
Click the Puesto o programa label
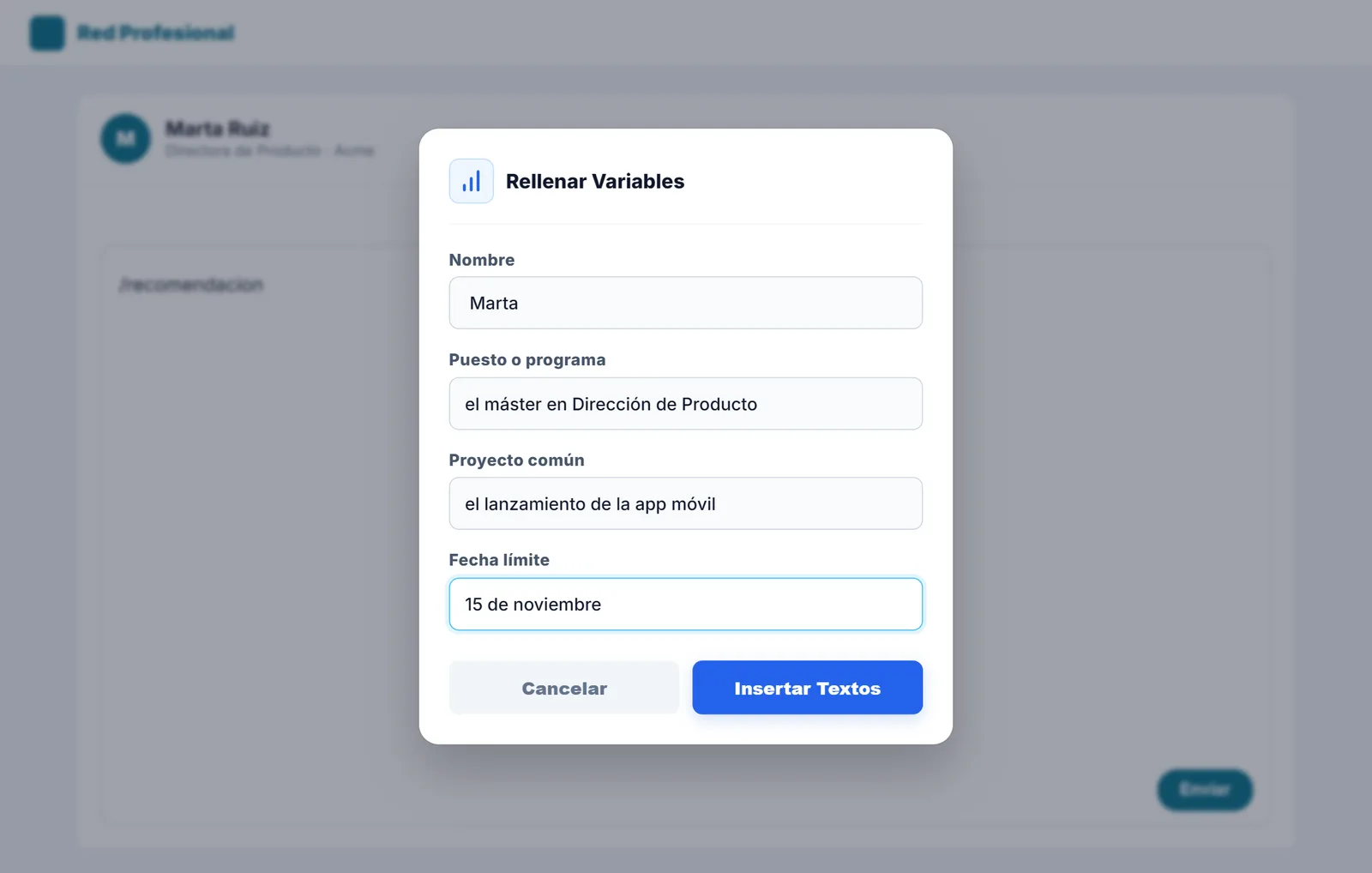tap(527, 360)
